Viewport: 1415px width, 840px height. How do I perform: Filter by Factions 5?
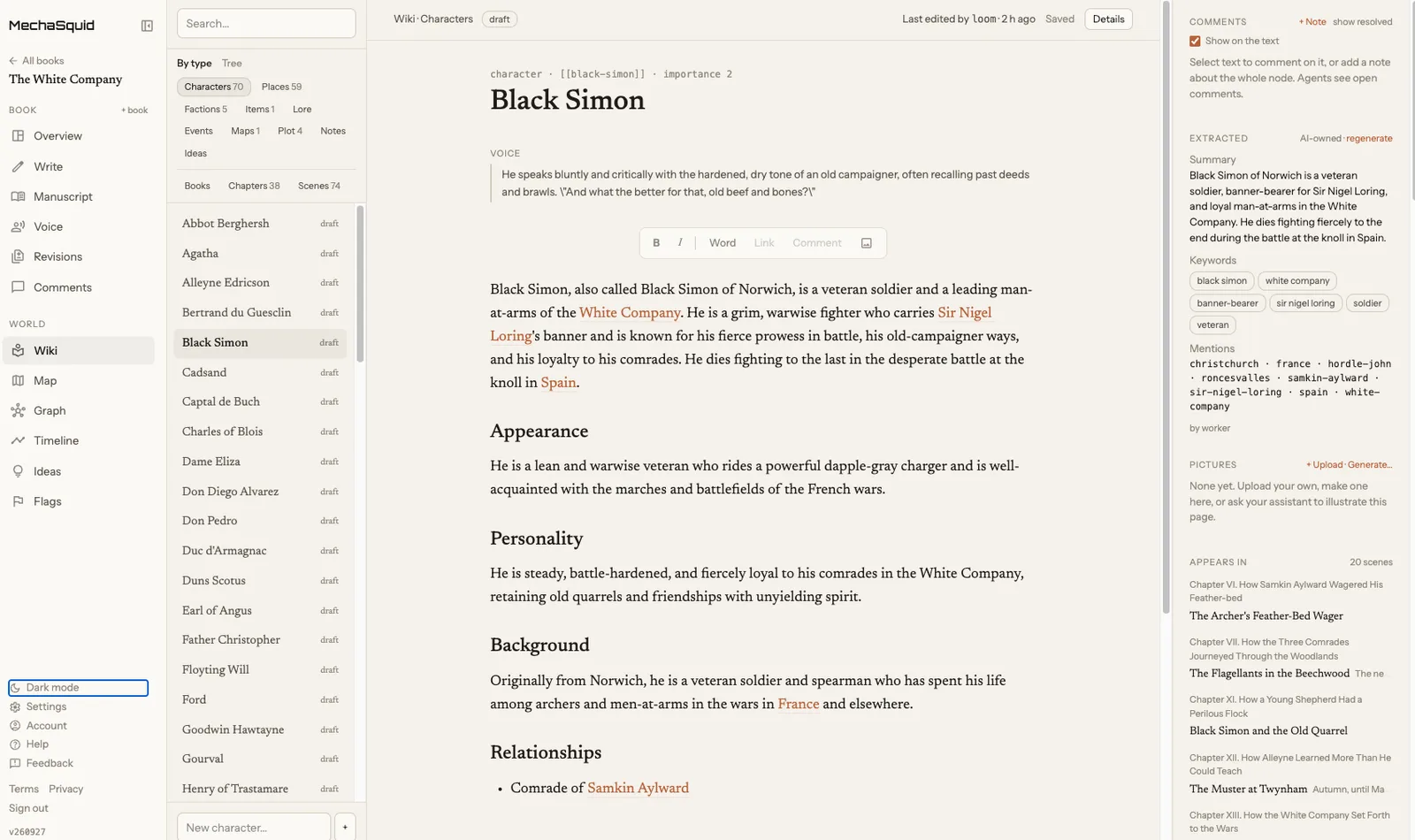click(x=205, y=110)
